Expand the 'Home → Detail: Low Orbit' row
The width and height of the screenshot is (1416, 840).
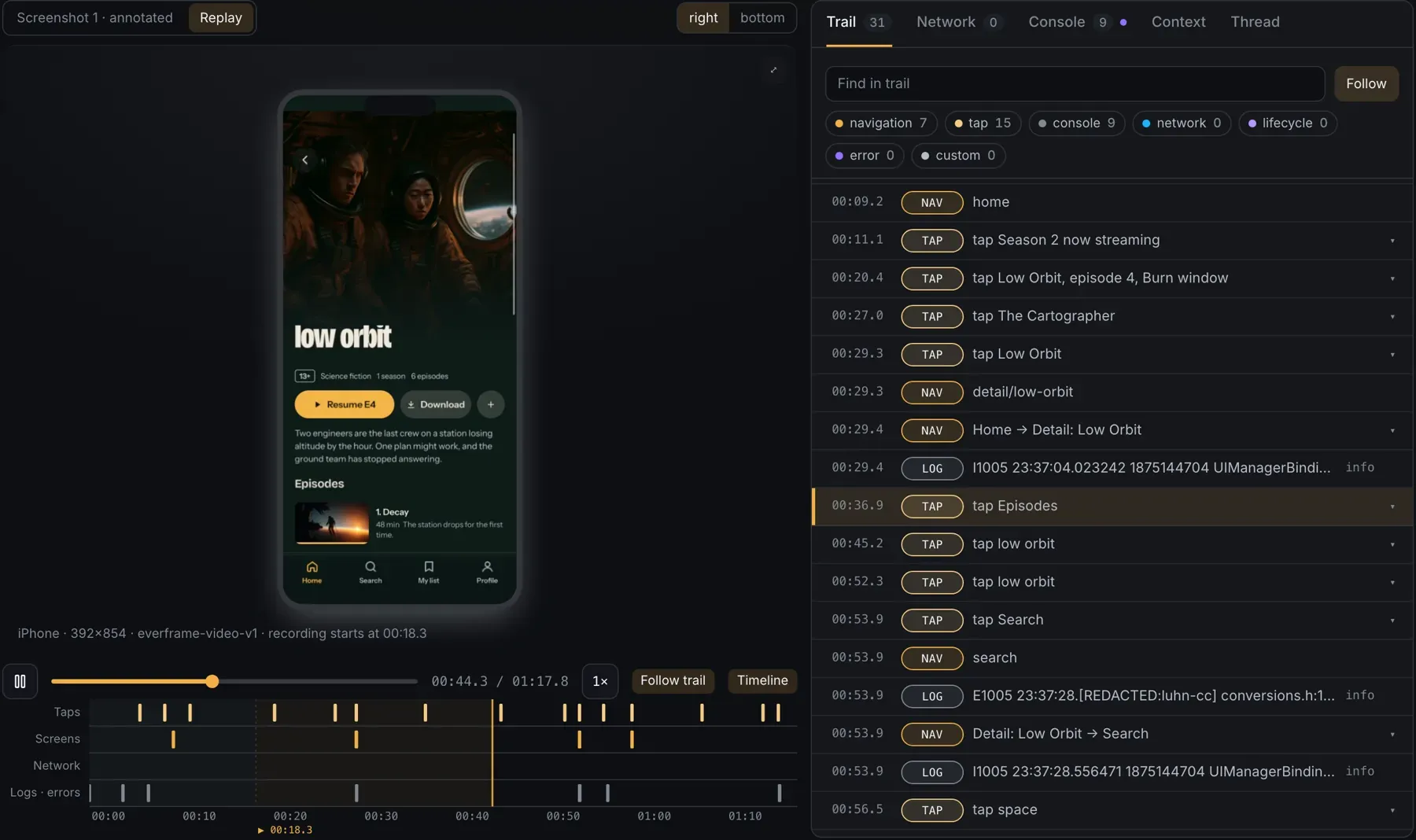[x=1392, y=431]
